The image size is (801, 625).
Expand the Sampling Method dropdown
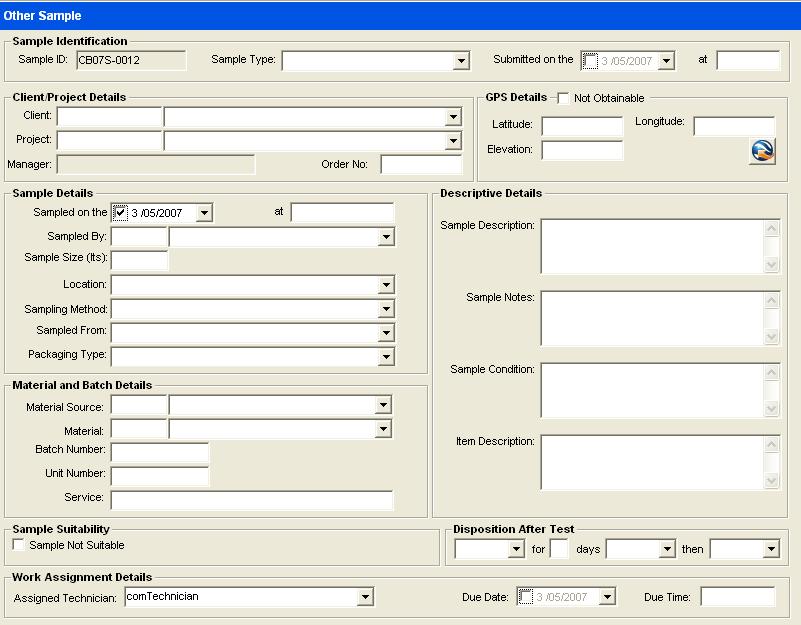tap(386, 309)
